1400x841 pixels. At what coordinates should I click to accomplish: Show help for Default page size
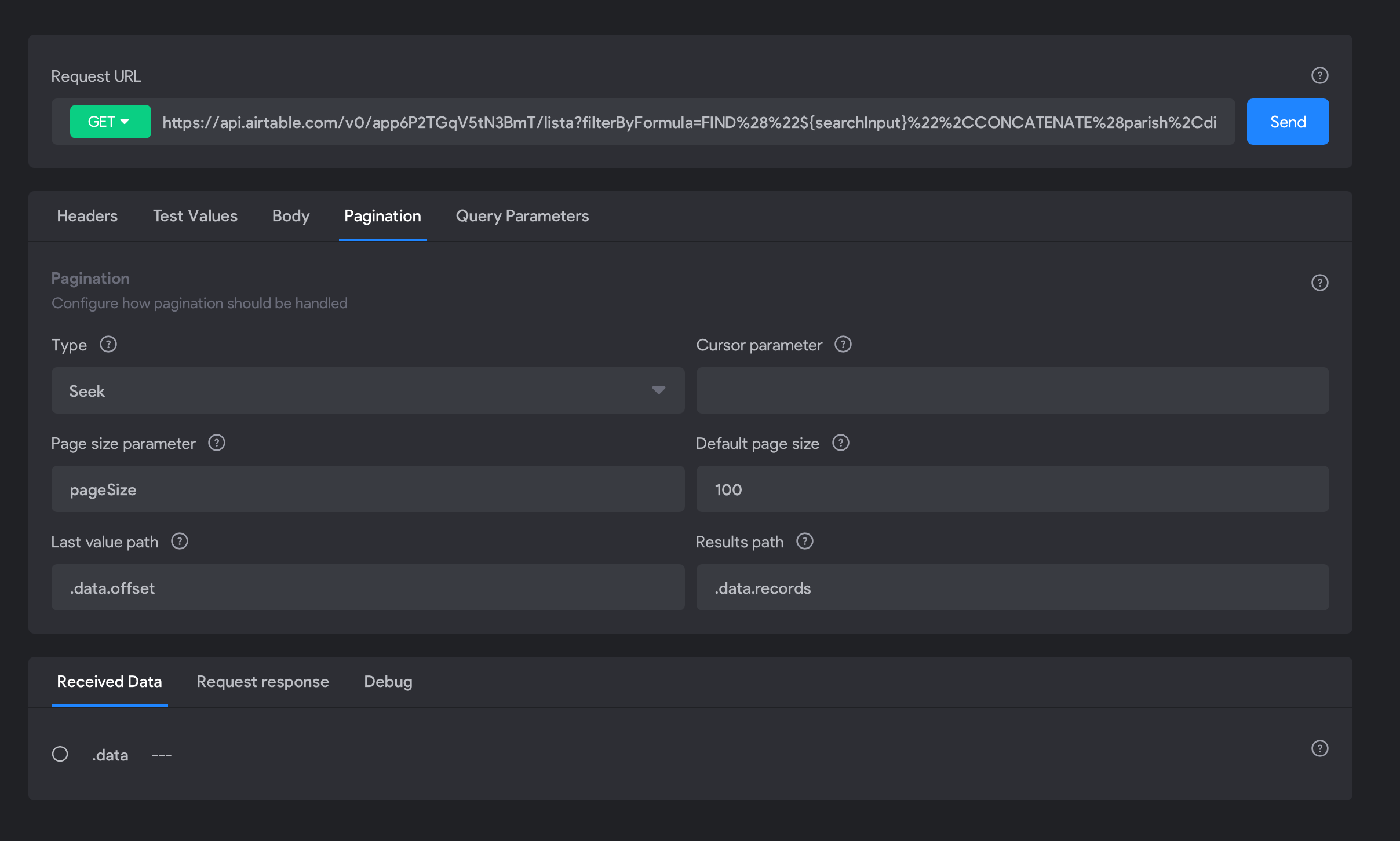(840, 443)
